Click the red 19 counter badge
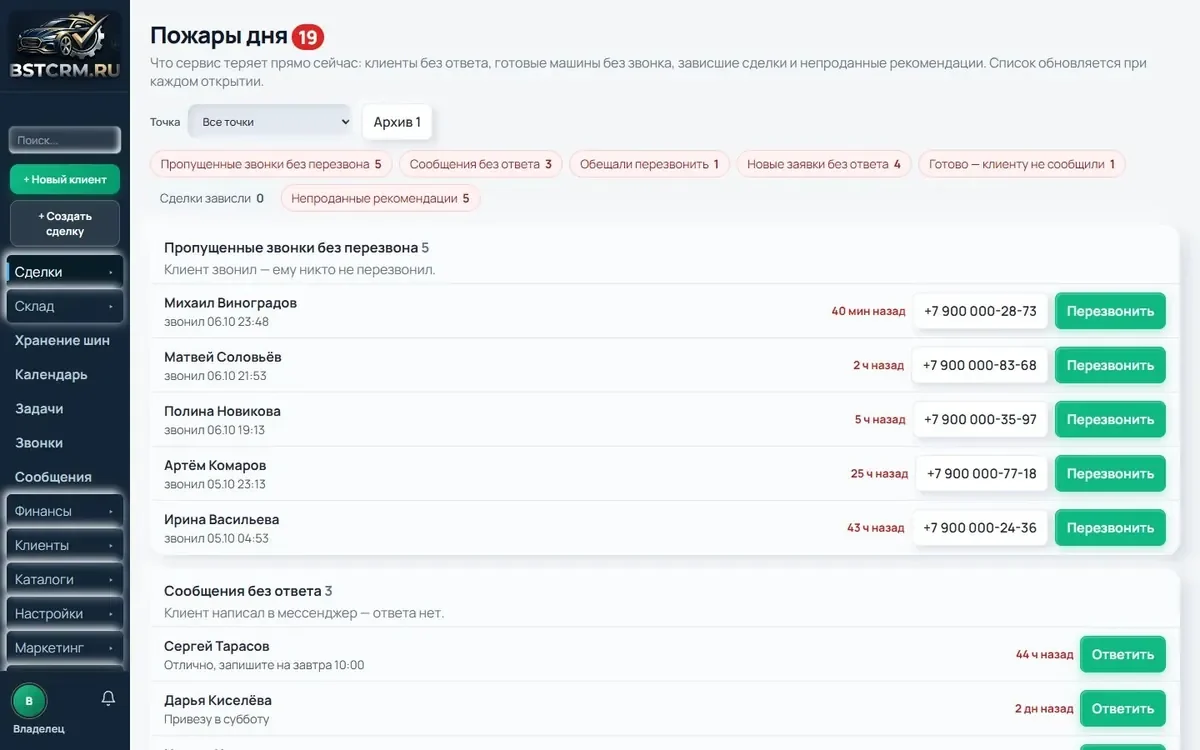 308,37
